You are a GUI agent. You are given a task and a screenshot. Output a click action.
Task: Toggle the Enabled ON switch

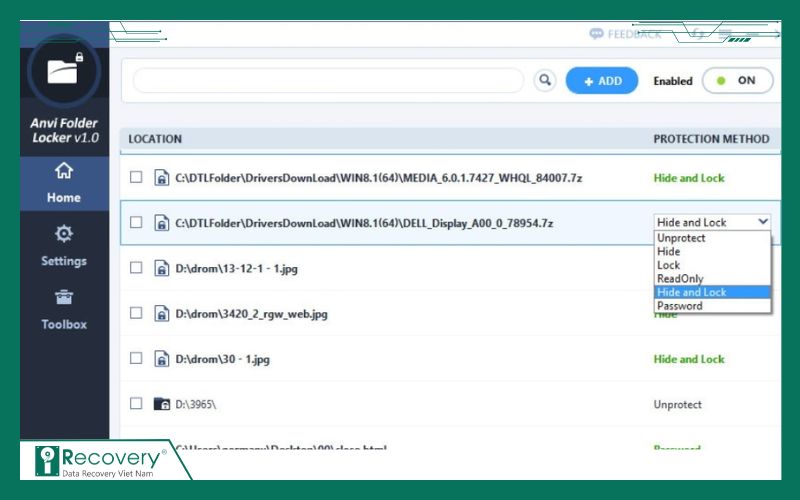tap(737, 81)
